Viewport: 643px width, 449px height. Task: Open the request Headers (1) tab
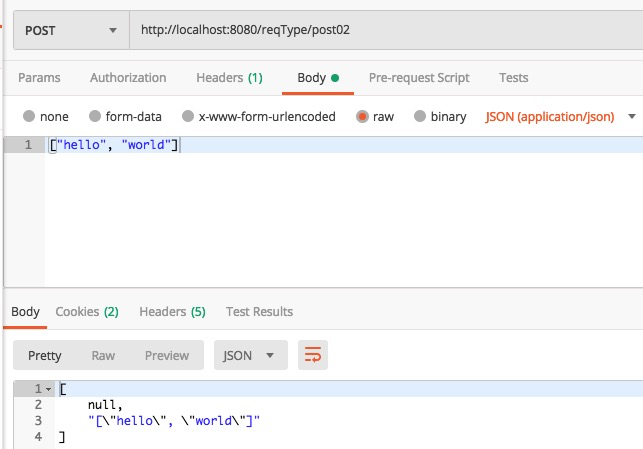click(x=229, y=77)
